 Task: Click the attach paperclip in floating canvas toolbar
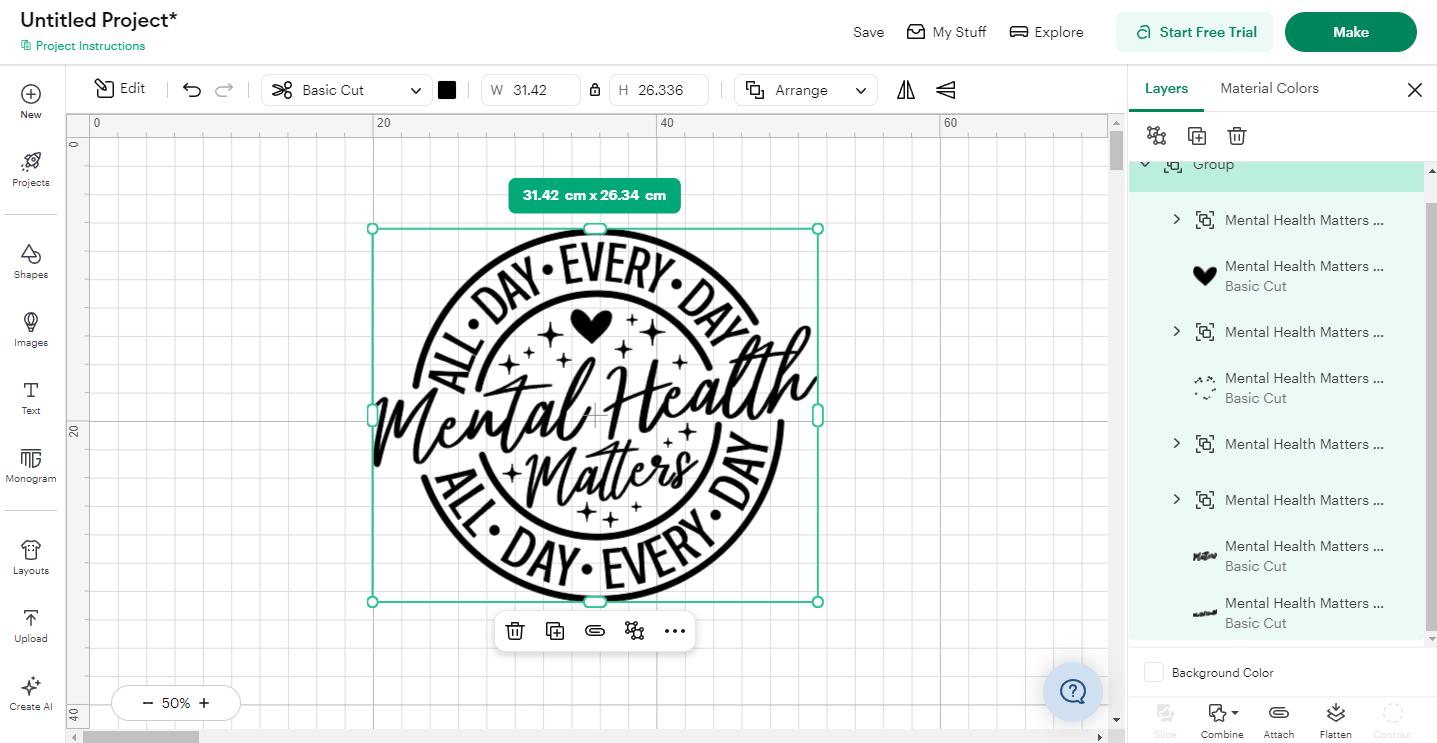[595, 631]
